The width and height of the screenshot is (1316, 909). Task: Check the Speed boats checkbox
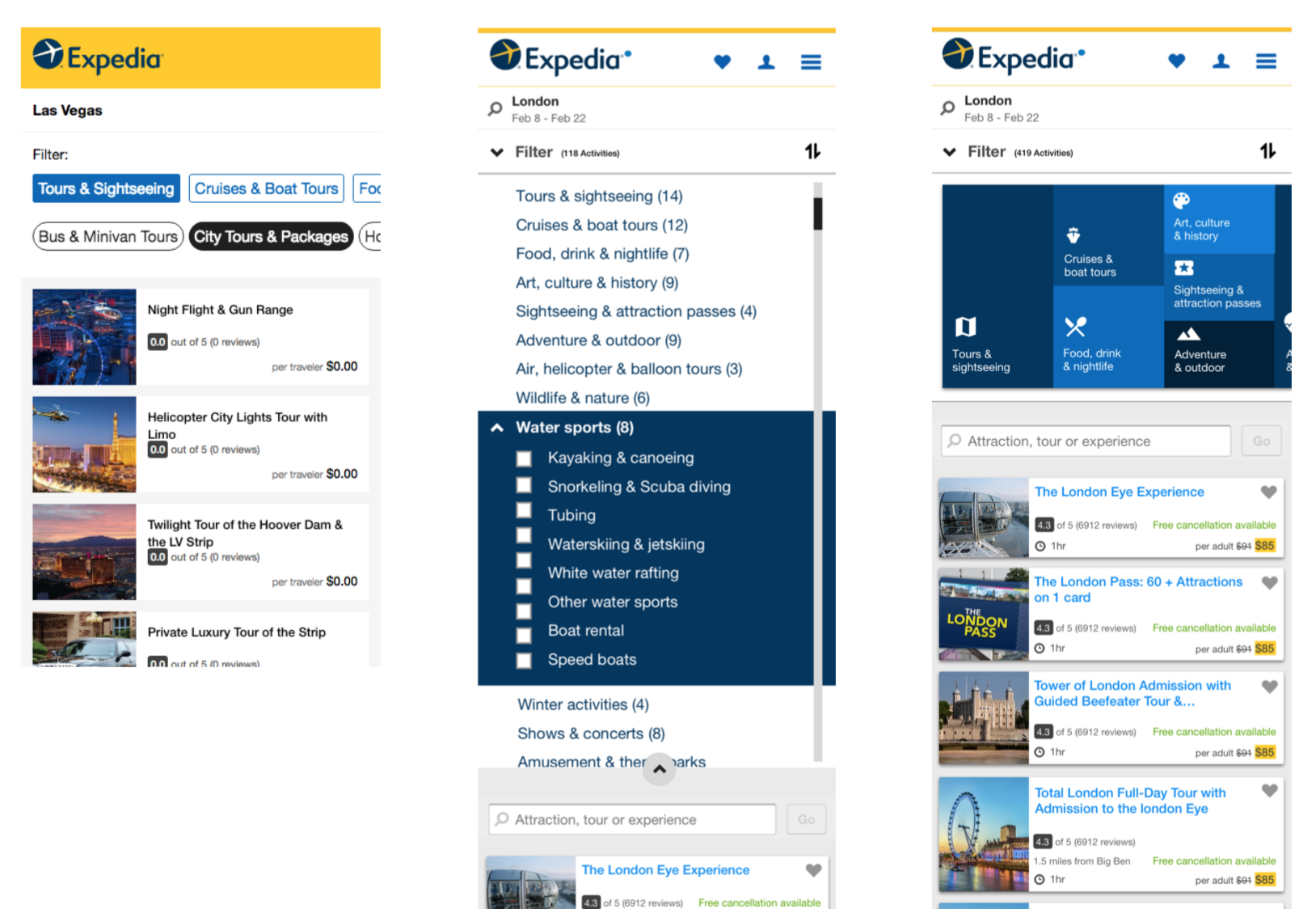click(524, 661)
